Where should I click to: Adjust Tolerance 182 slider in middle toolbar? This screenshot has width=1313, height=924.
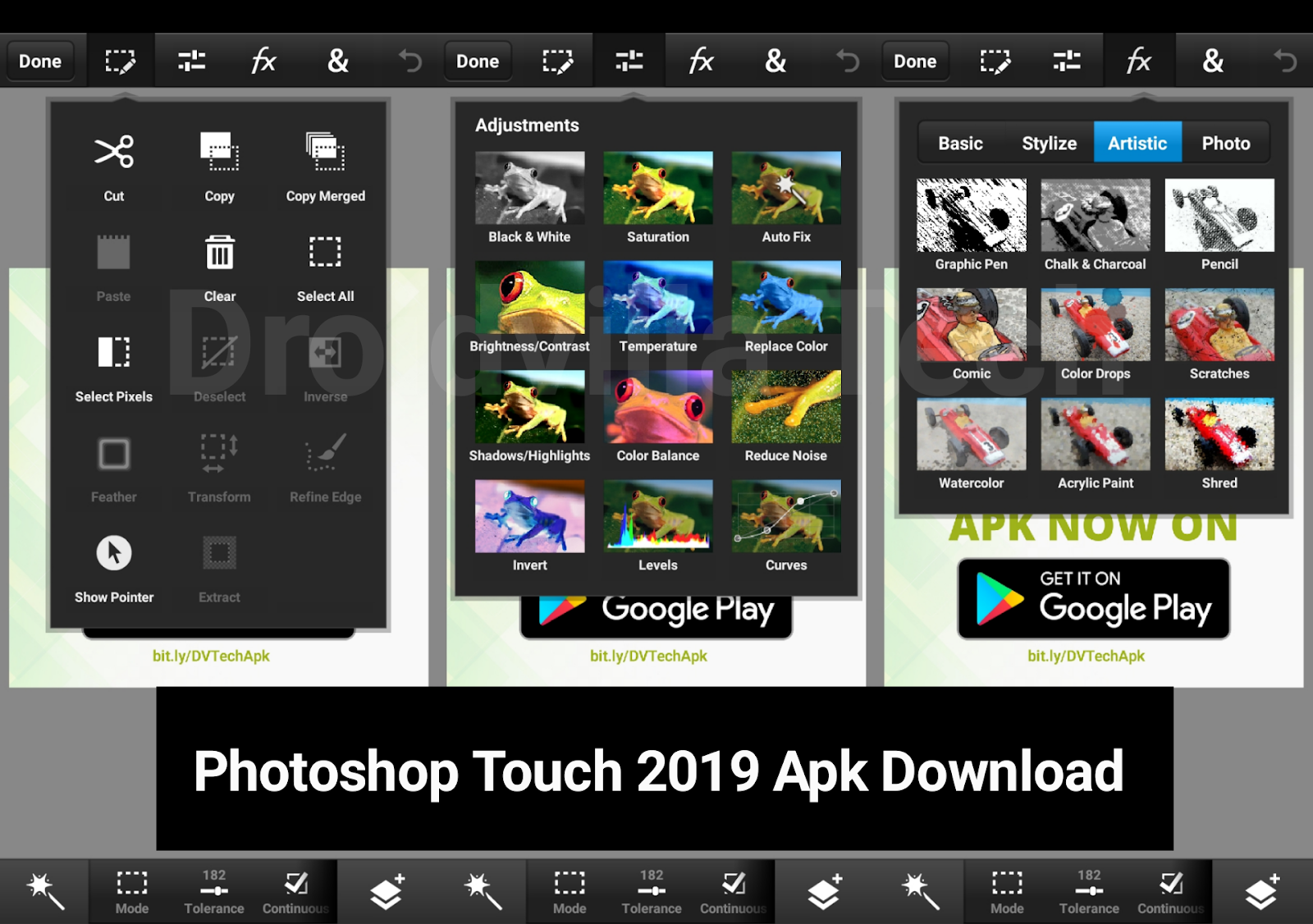pos(652,892)
